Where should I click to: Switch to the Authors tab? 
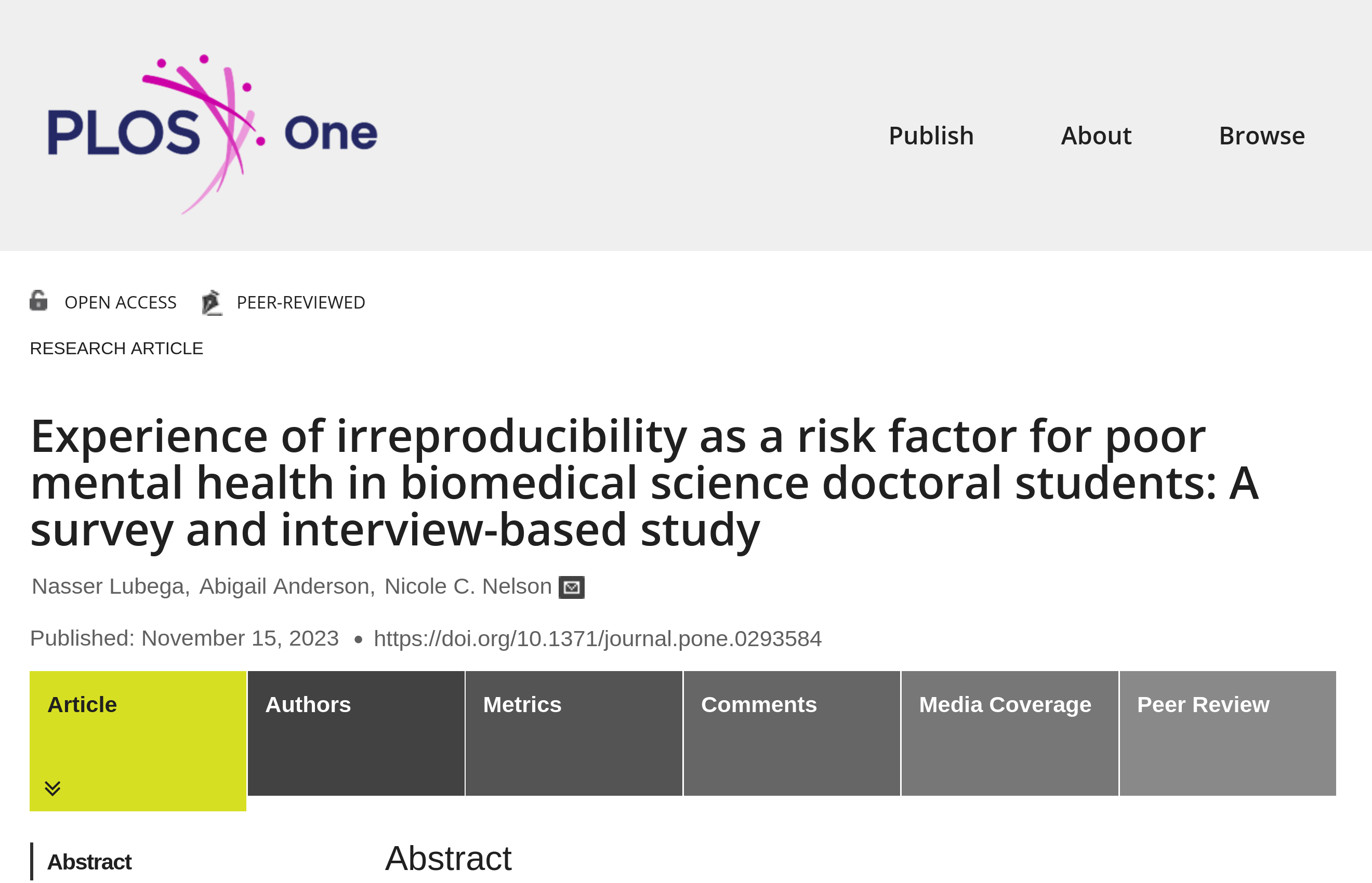pyautogui.click(x=308, y=705)
